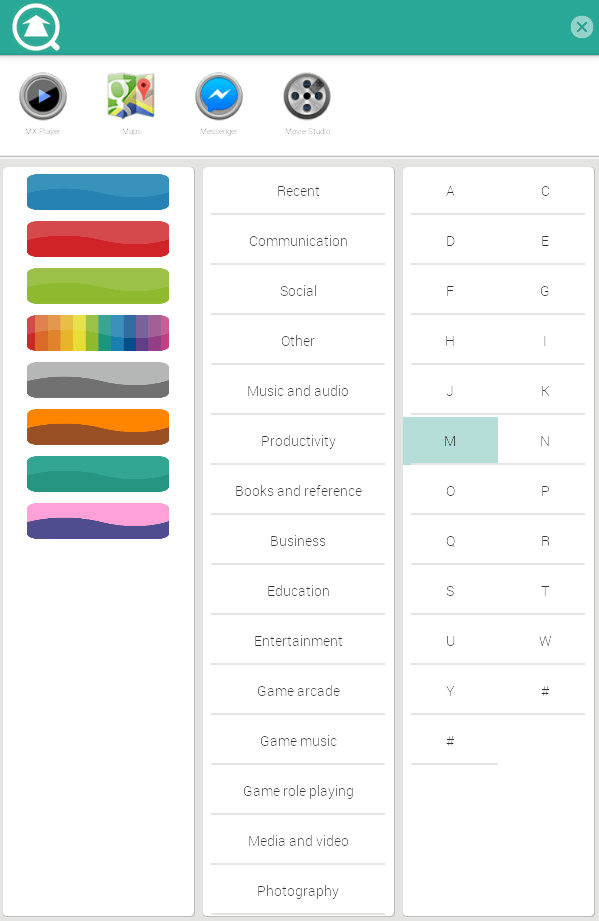Browse the Social category

[297, 290]
